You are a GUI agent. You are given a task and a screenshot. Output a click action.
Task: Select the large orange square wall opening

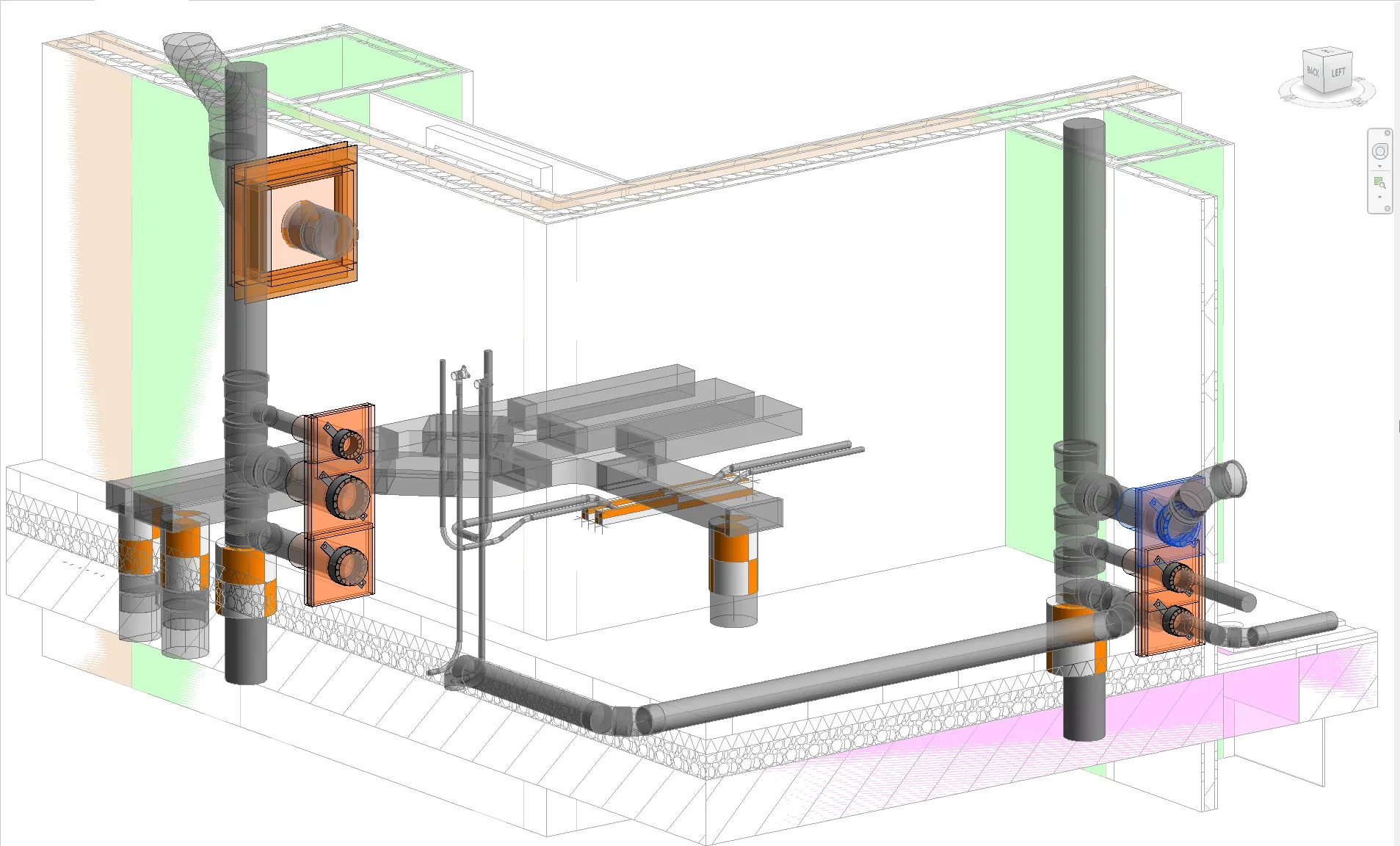(294, 223)
